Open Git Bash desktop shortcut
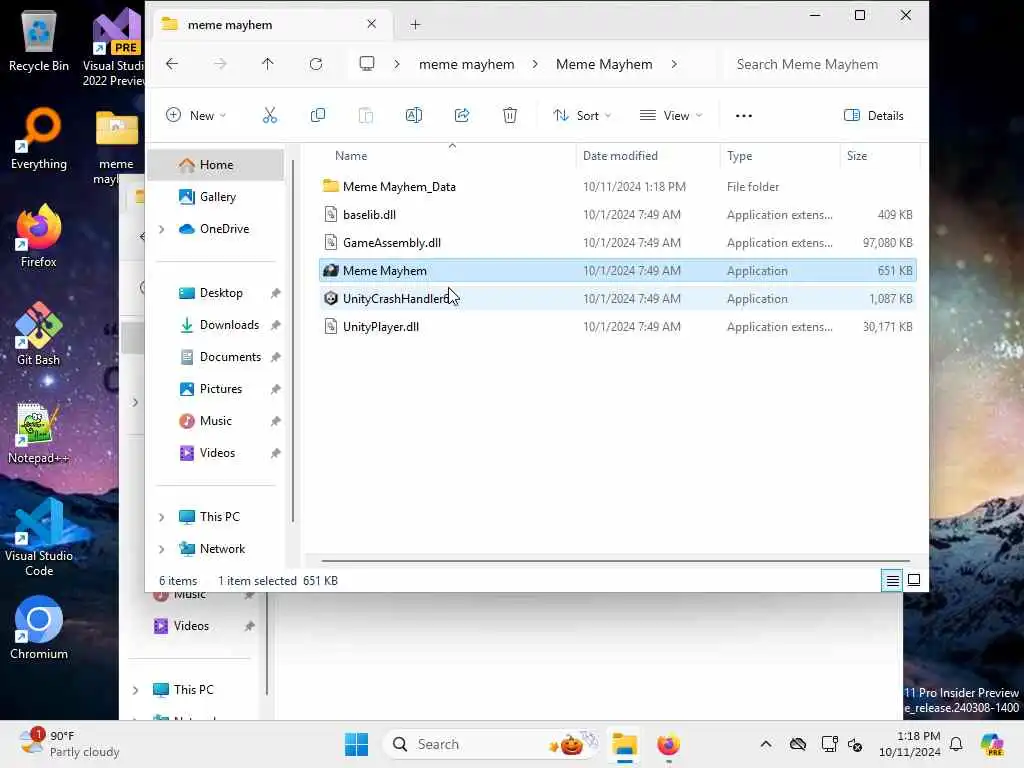This screenshot has height=768, width=1024. (39, 334)
